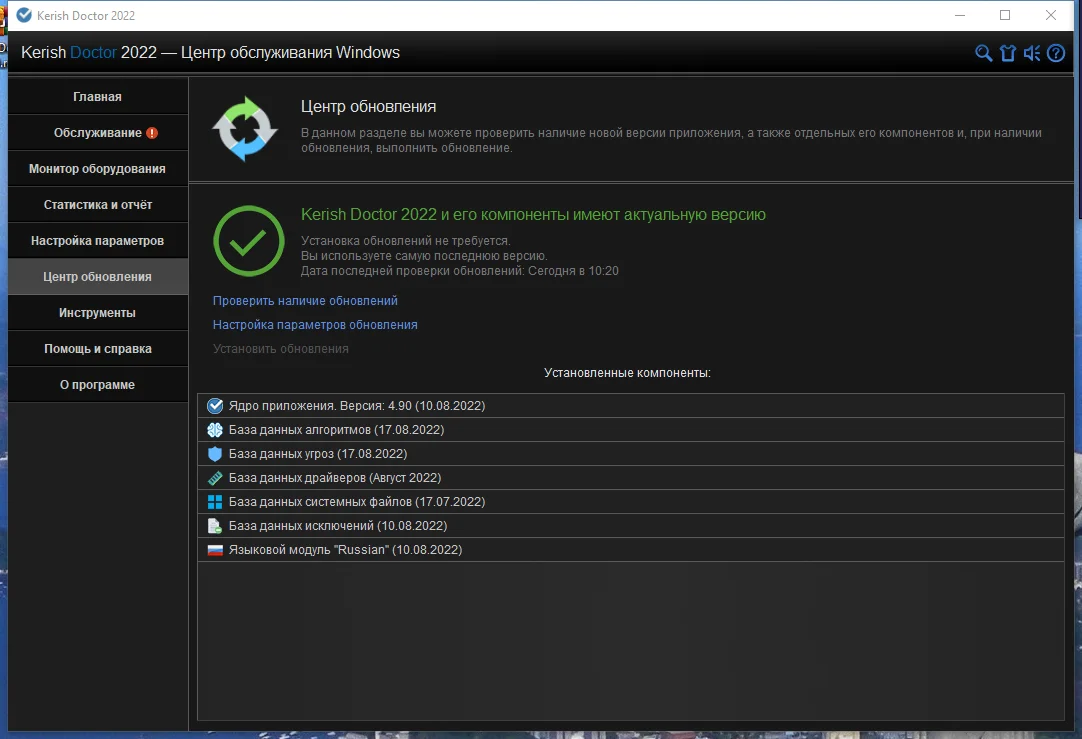Mute sounds with the speaker icon
1082x739 pixels.
1032,53
